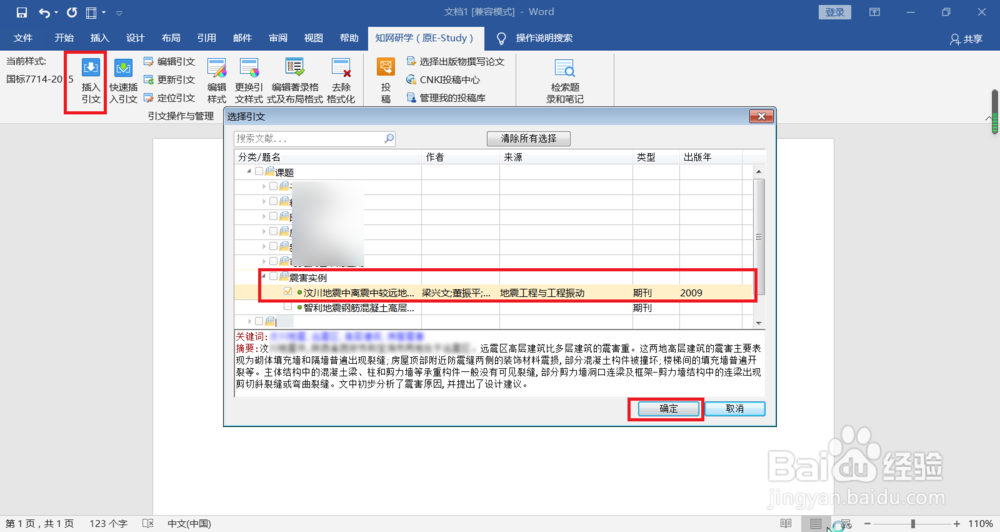
Task: Open 选择出版物撰写论文 in the ribbon
Action: coord(455,62)
